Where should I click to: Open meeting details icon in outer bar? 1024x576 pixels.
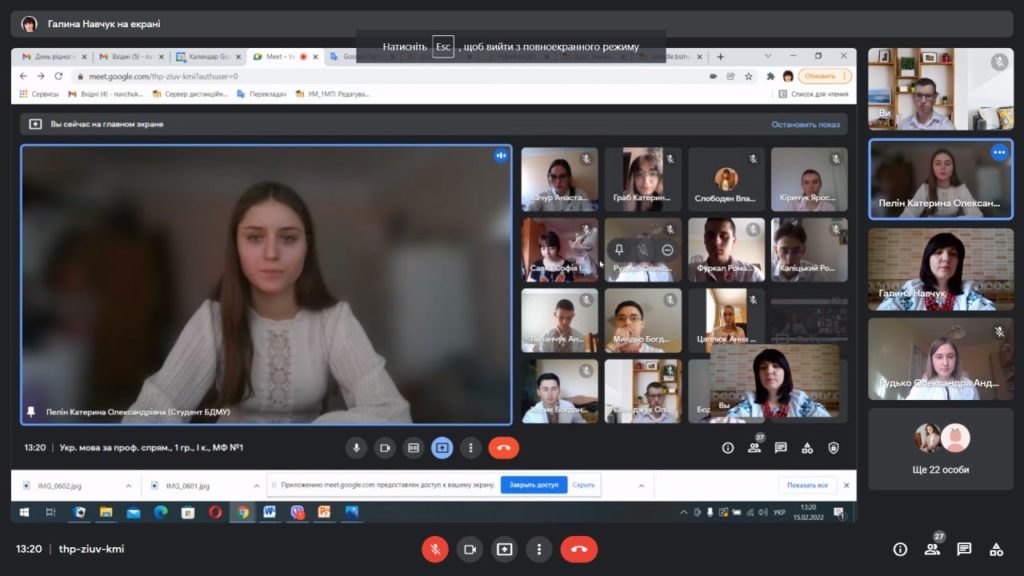click(x=900, y=550)
